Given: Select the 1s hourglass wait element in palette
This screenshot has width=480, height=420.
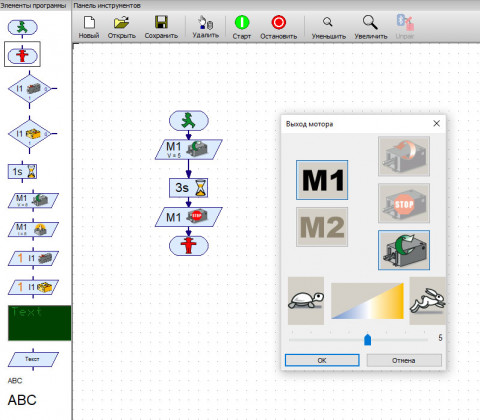Looking at the screenshot, I should tap(23, 172).
